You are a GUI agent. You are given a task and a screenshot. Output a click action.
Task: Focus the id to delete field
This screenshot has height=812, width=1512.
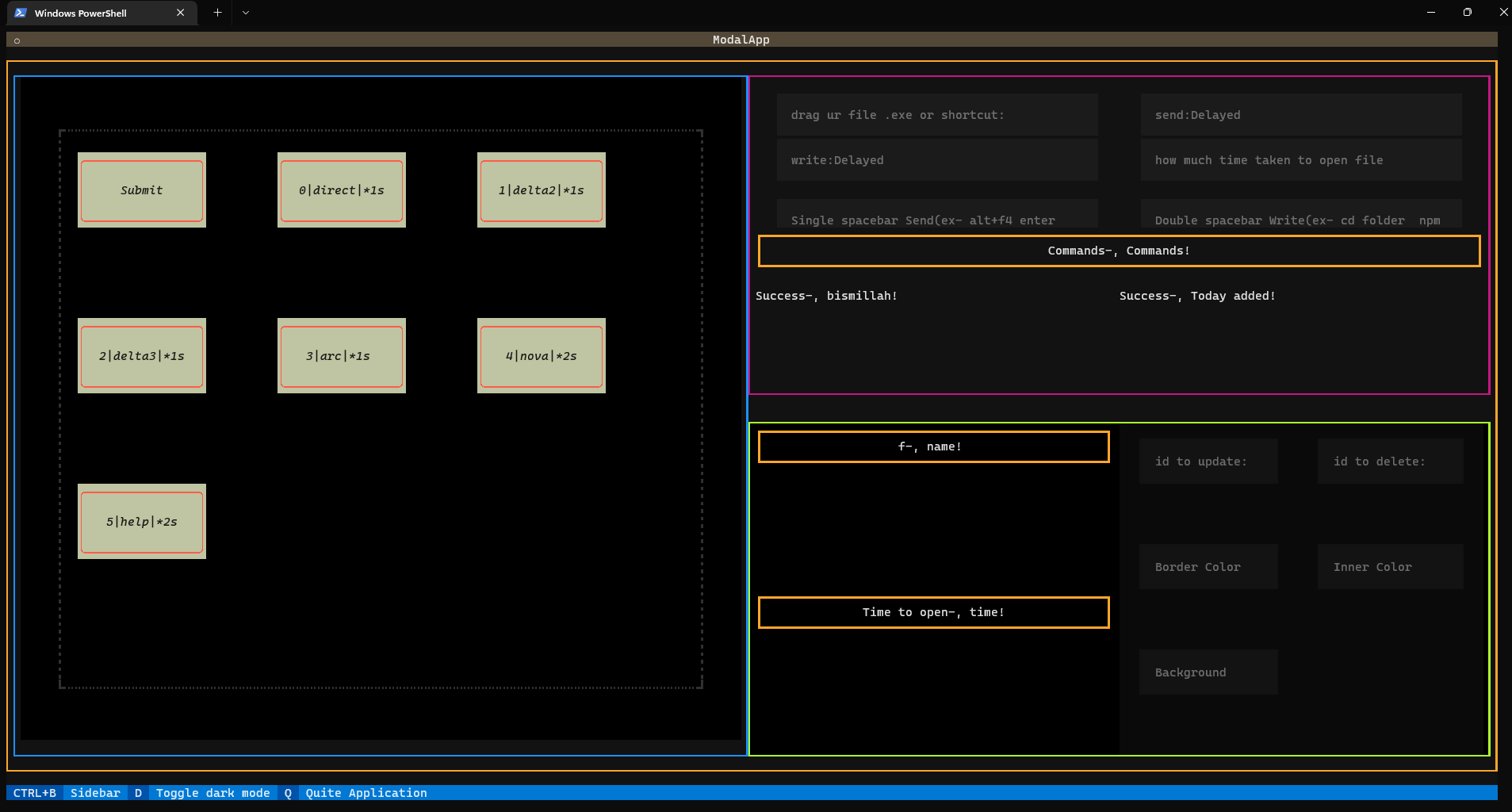tap(1389, 461)
